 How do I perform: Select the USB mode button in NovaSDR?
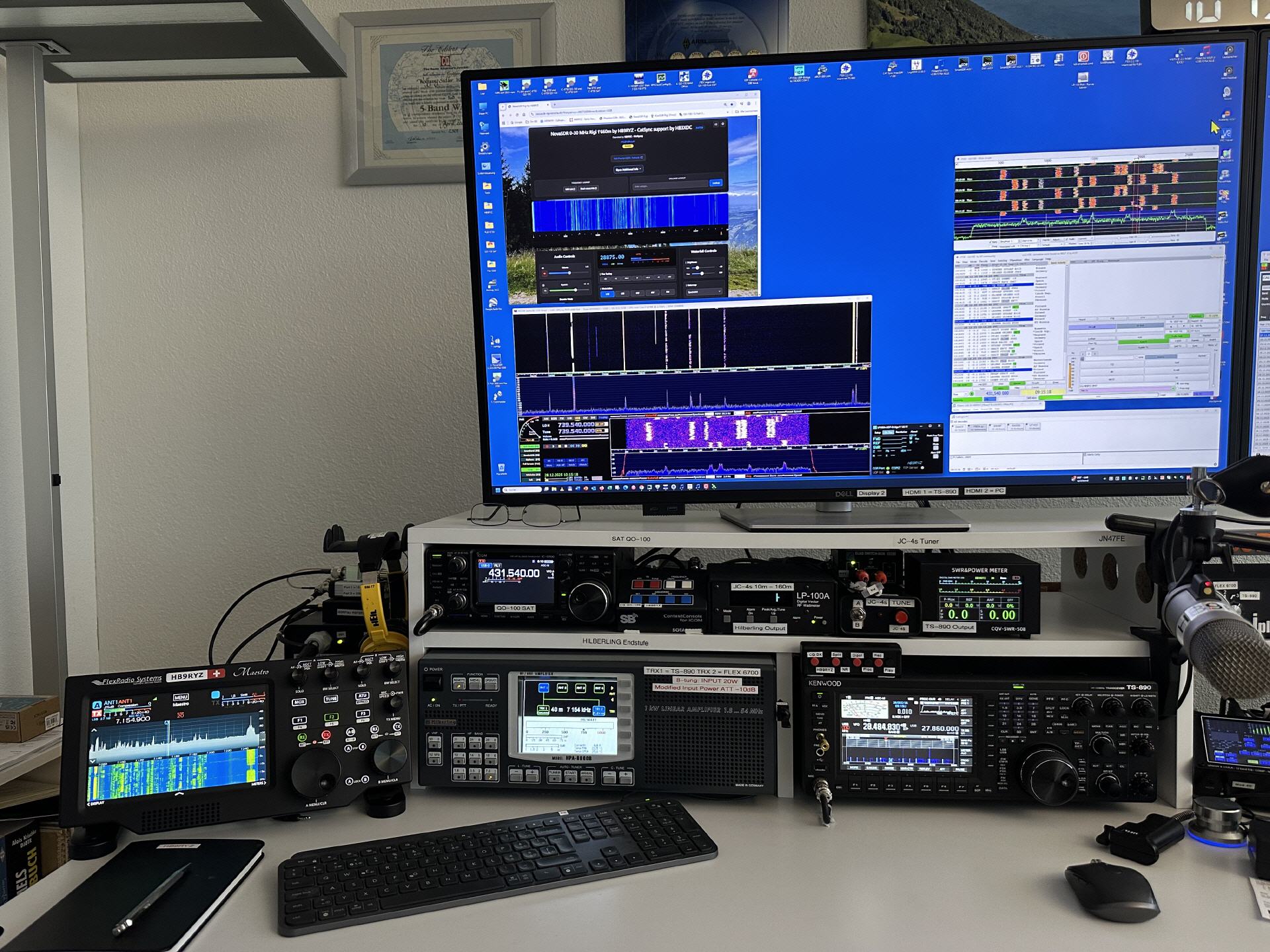[607, 294]
